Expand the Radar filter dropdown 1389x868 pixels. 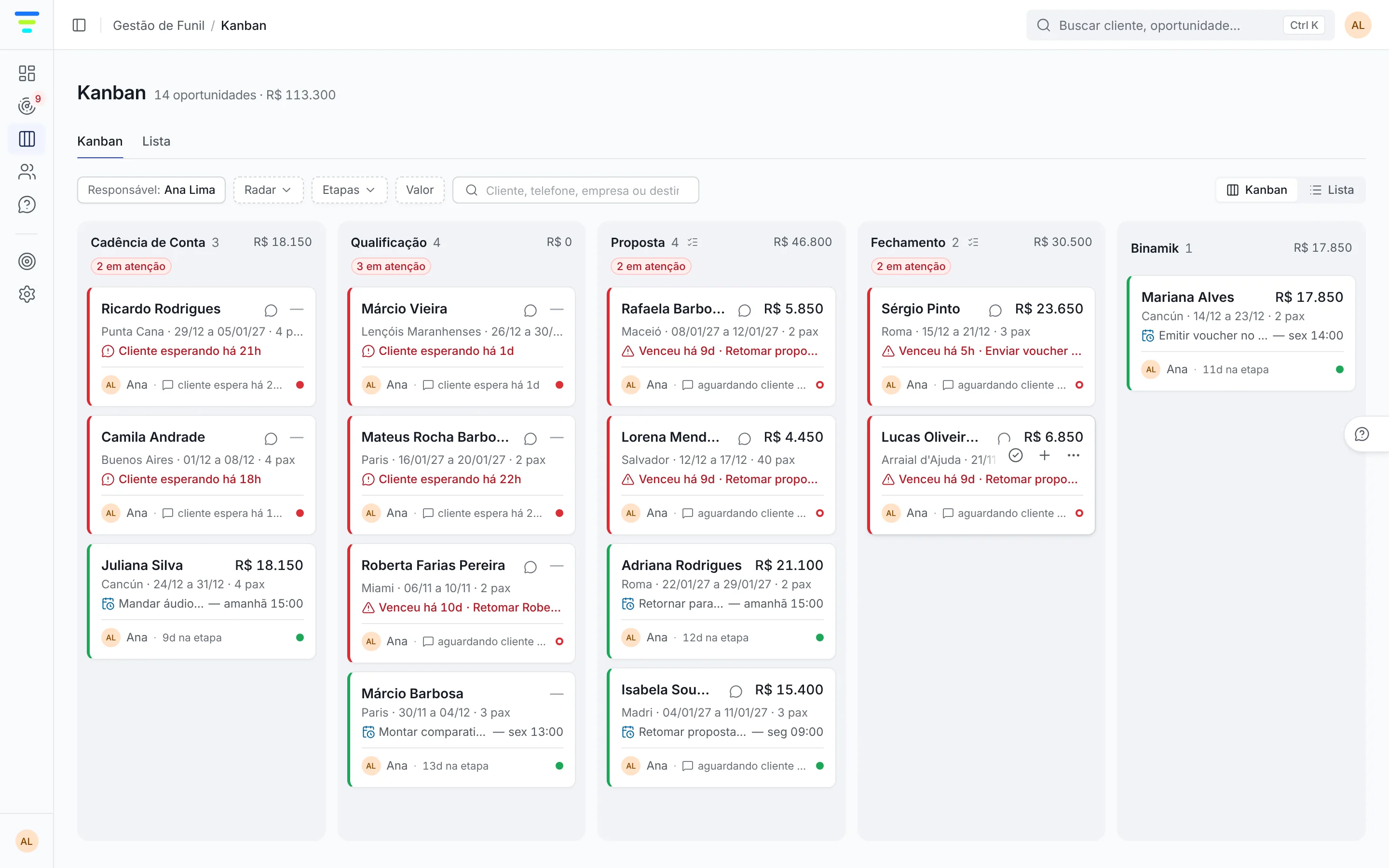[268, 190]
